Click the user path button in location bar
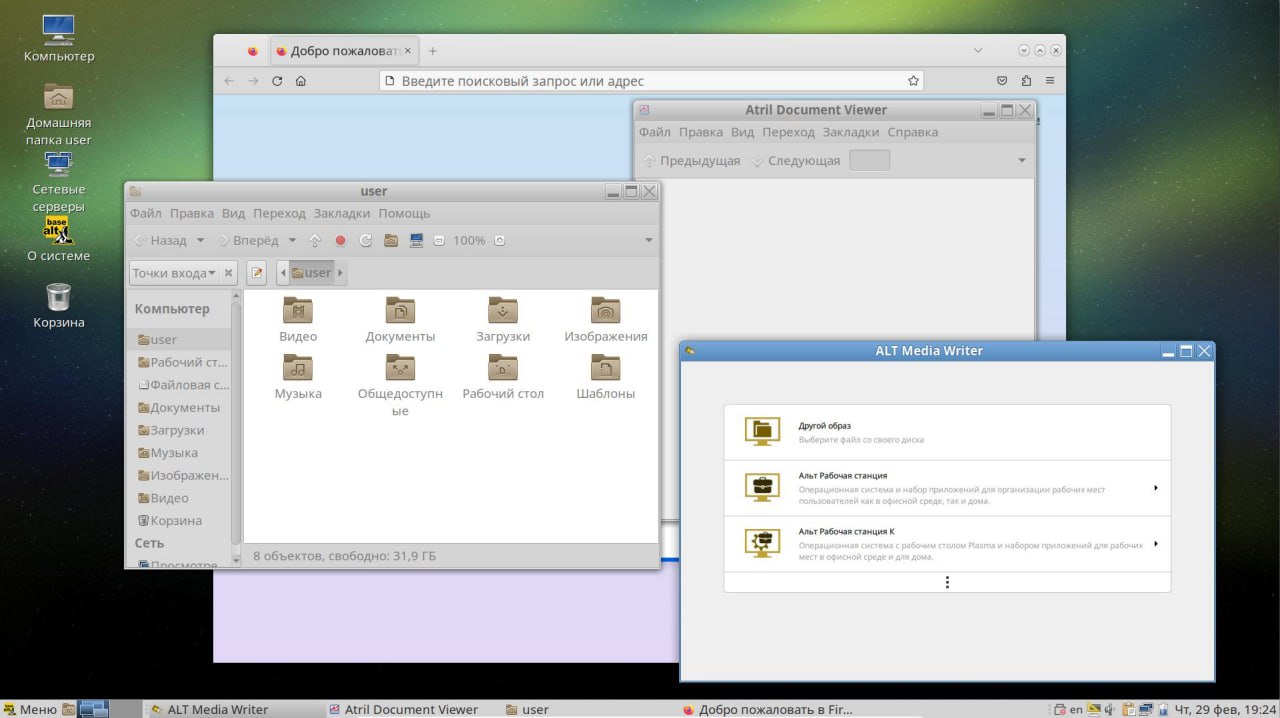Viewport: 1280px width, 718px height. (311, 272)
